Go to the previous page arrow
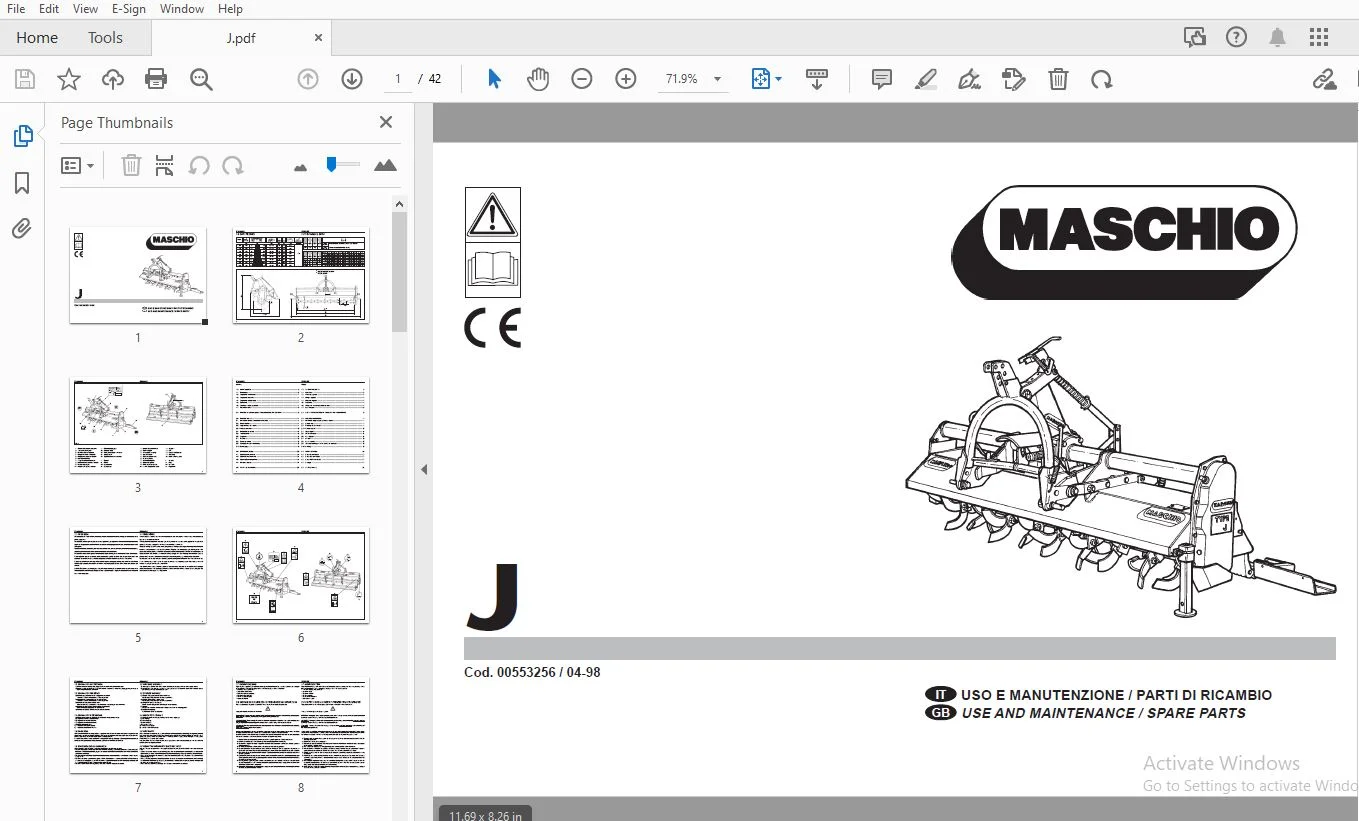The image size is (1359, 821). click(x=308, y=79)
